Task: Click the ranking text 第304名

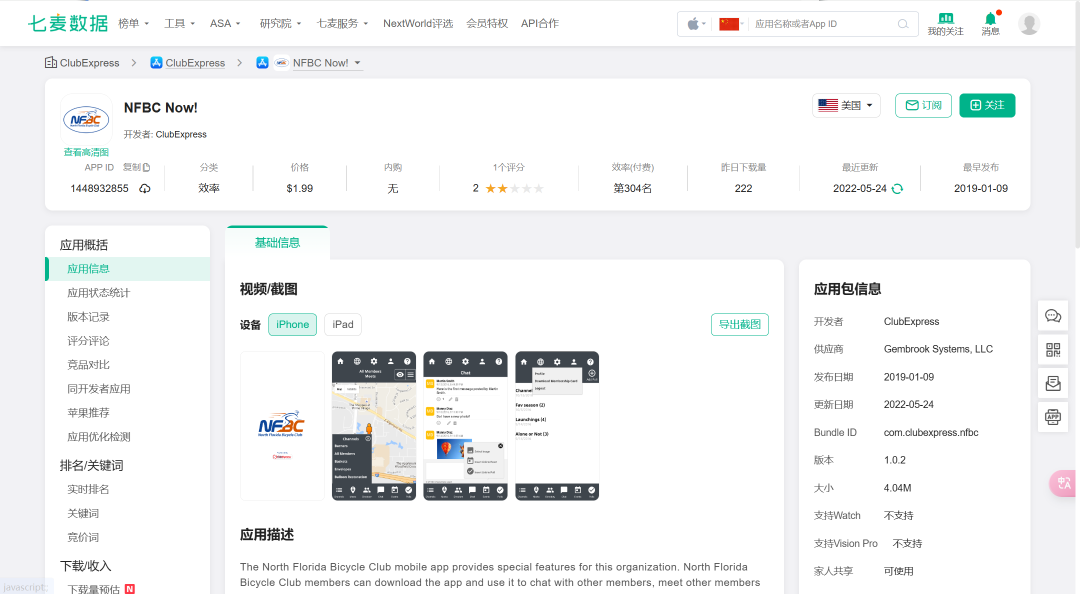Action: click(x=632, y=188)
